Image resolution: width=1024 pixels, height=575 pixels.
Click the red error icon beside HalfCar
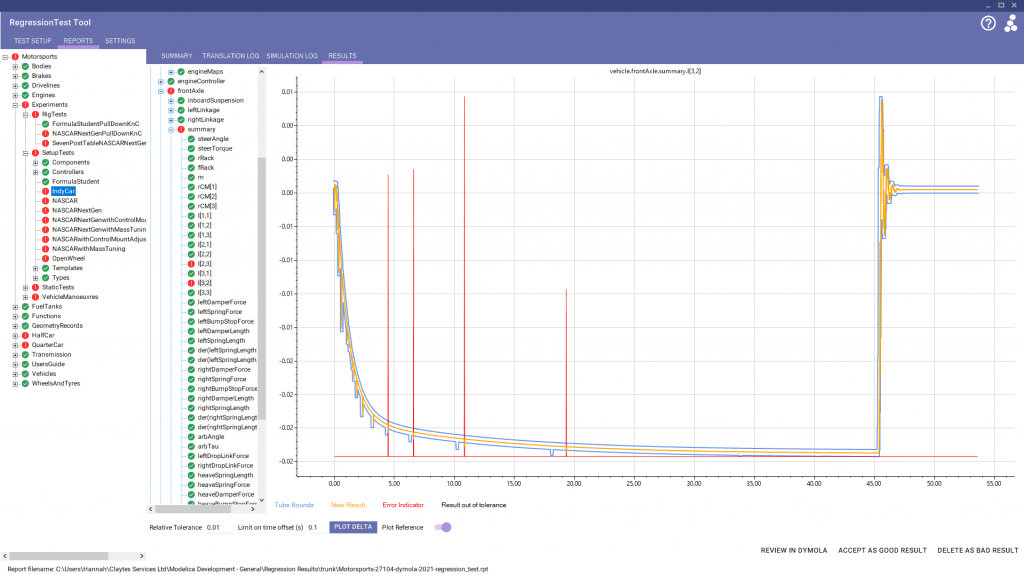pos(25,335)
